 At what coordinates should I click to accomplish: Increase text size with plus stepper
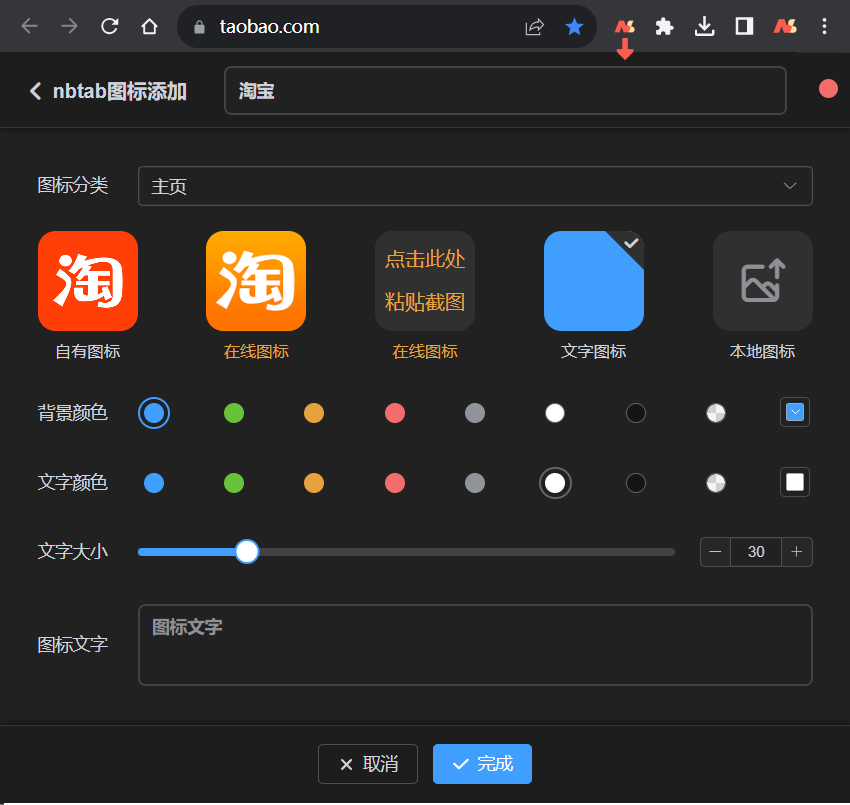797,552
